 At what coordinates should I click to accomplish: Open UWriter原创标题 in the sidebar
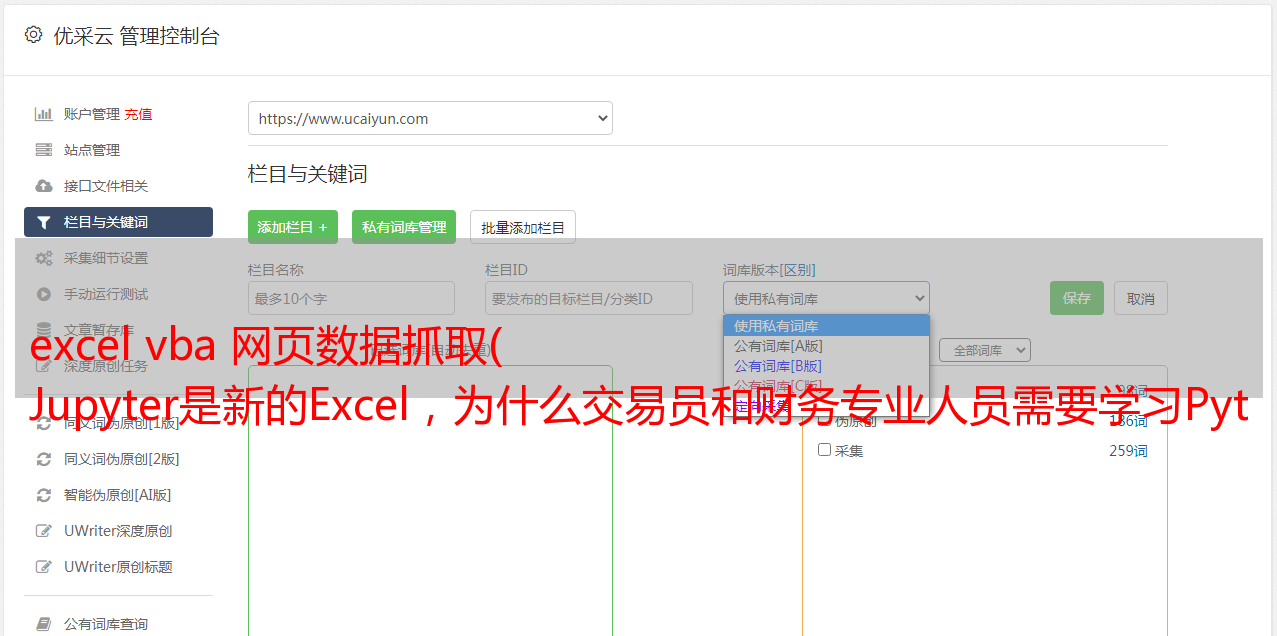point(118,567)
